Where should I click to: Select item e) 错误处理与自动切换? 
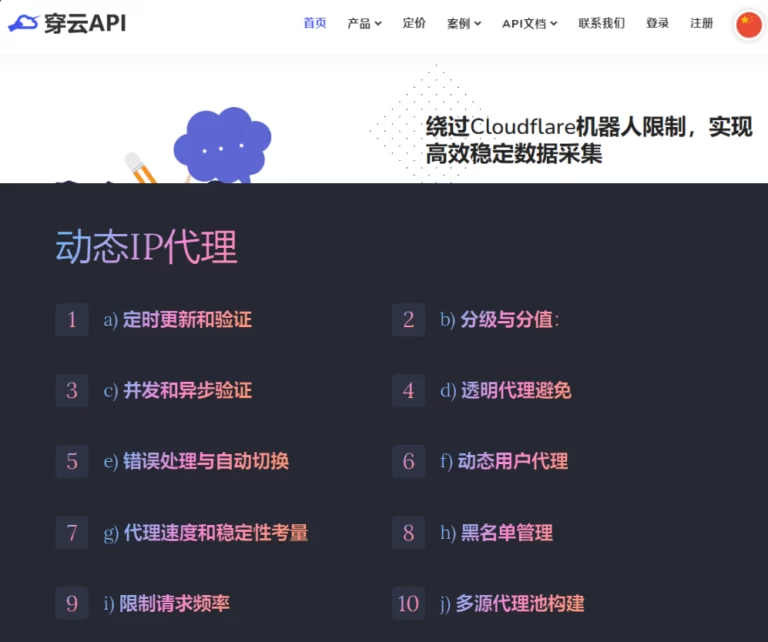196,461
